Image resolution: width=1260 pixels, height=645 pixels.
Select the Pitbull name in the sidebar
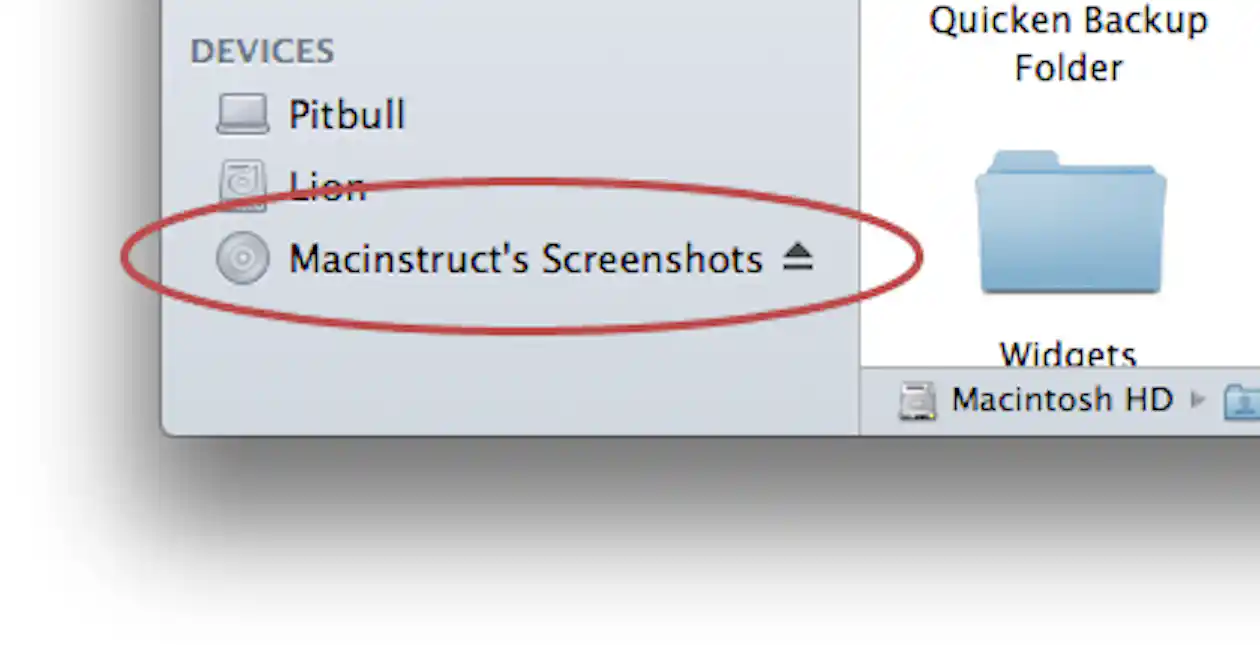coord(347,115)
